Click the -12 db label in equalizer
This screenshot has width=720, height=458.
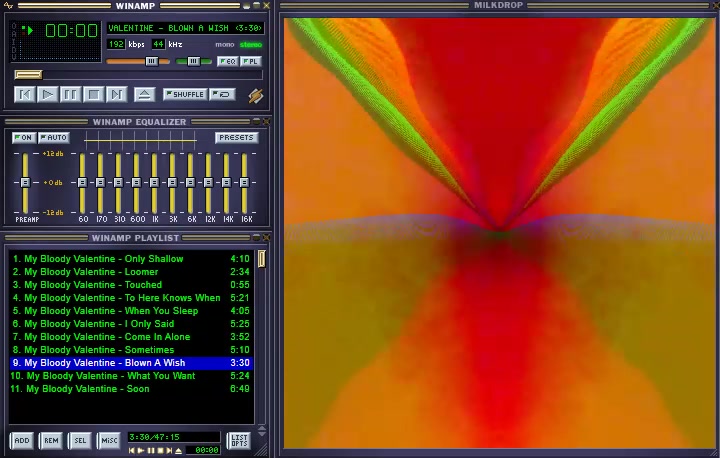click(53, 212)
